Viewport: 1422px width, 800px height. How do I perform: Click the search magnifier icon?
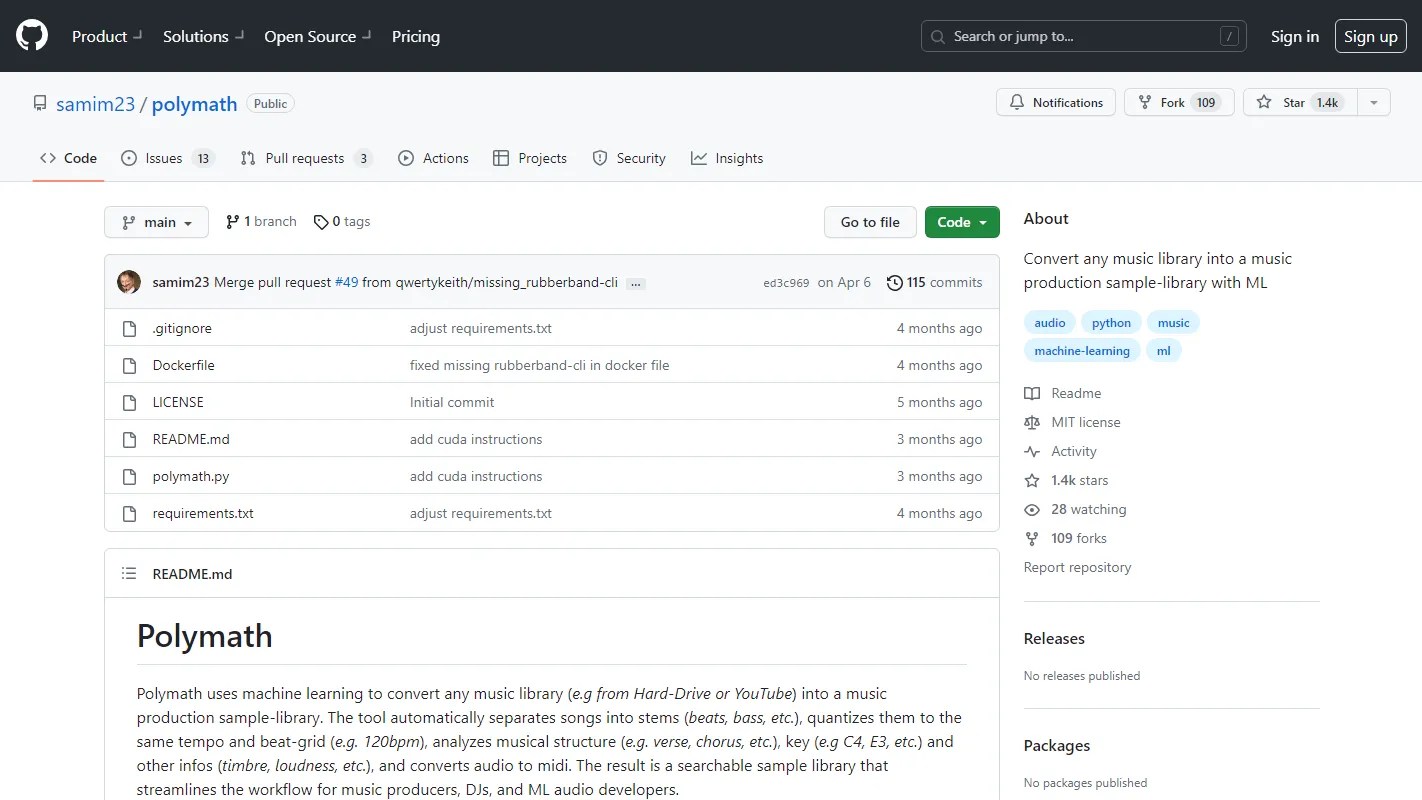pyautogui.click(x=938, y=37)
